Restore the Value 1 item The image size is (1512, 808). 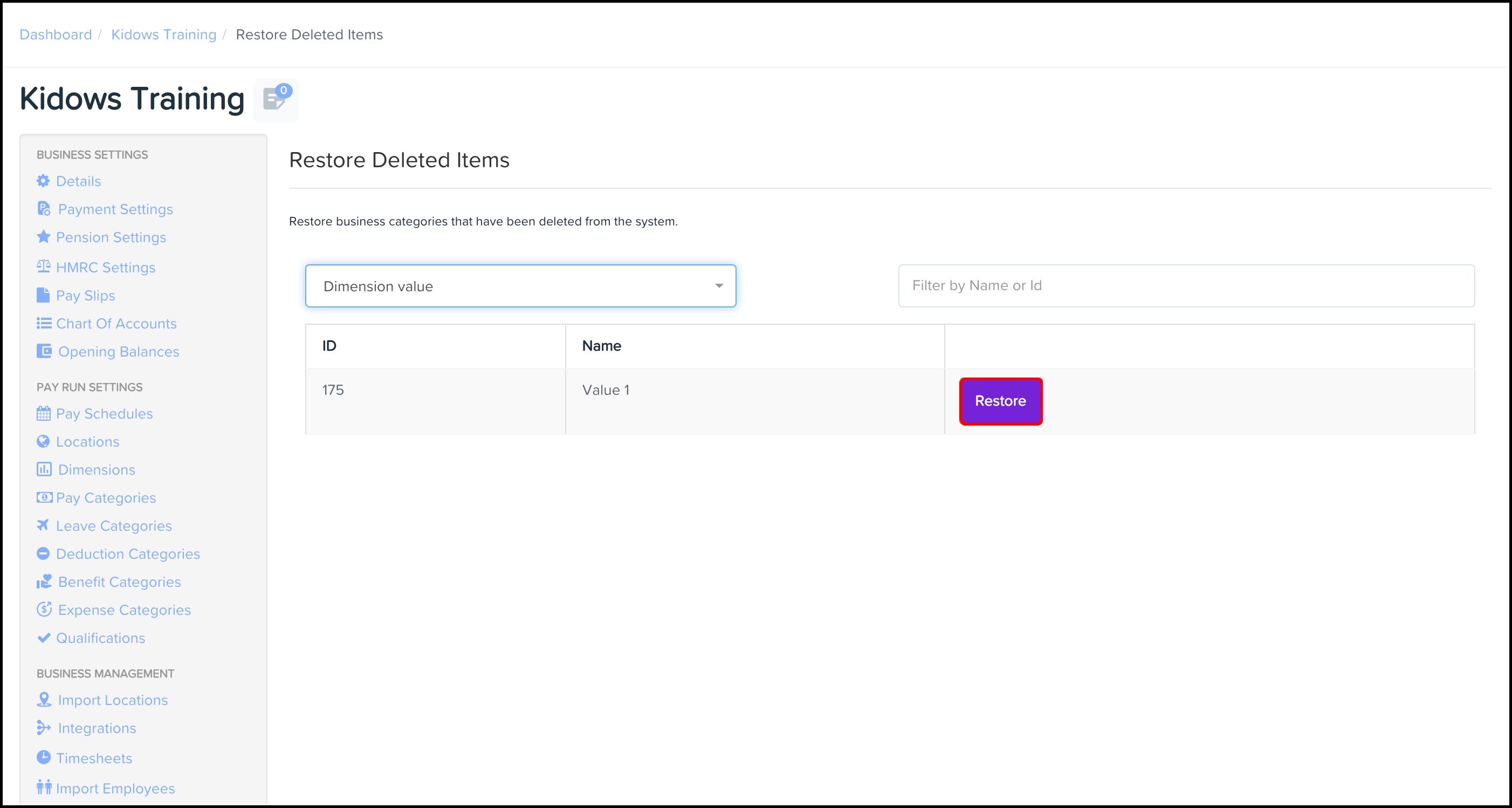coord(1000,401)
